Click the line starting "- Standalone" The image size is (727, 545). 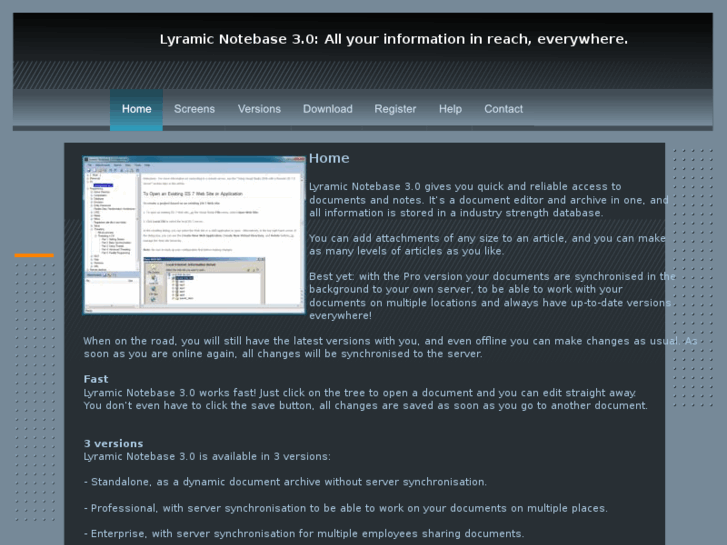285,482
